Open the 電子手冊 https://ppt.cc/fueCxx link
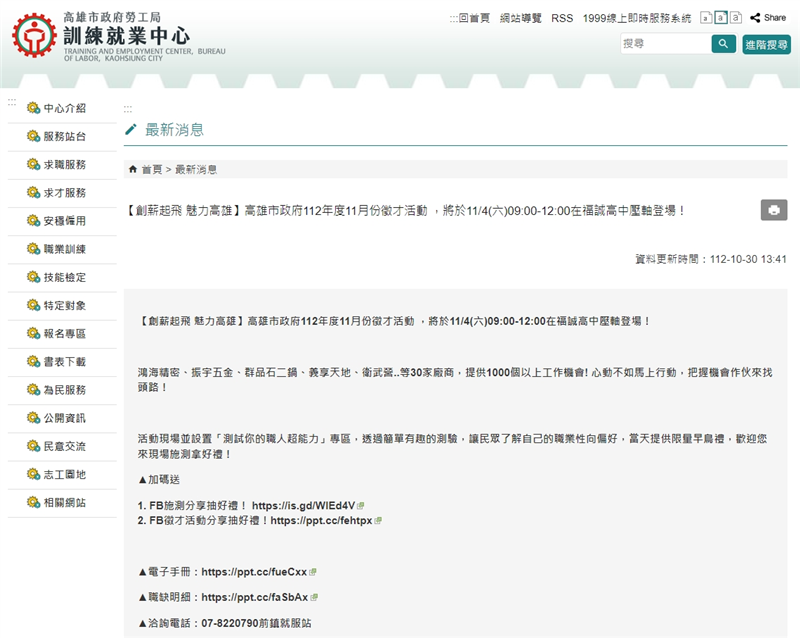The width and height of the screenshot is (800, 638). pyautogui.click(x=254, y=572)
